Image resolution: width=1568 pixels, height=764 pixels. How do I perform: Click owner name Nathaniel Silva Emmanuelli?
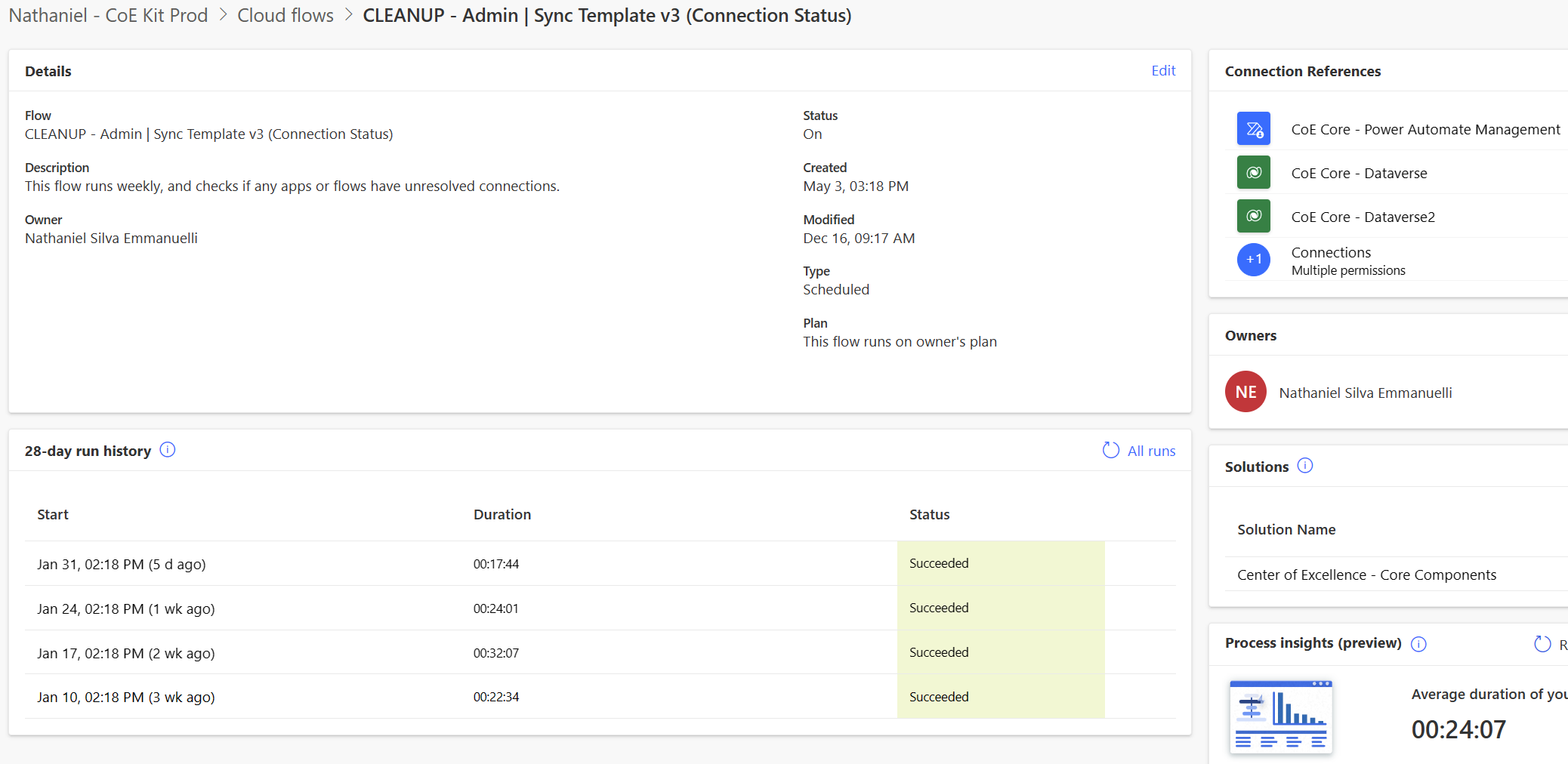[1365, 392]
